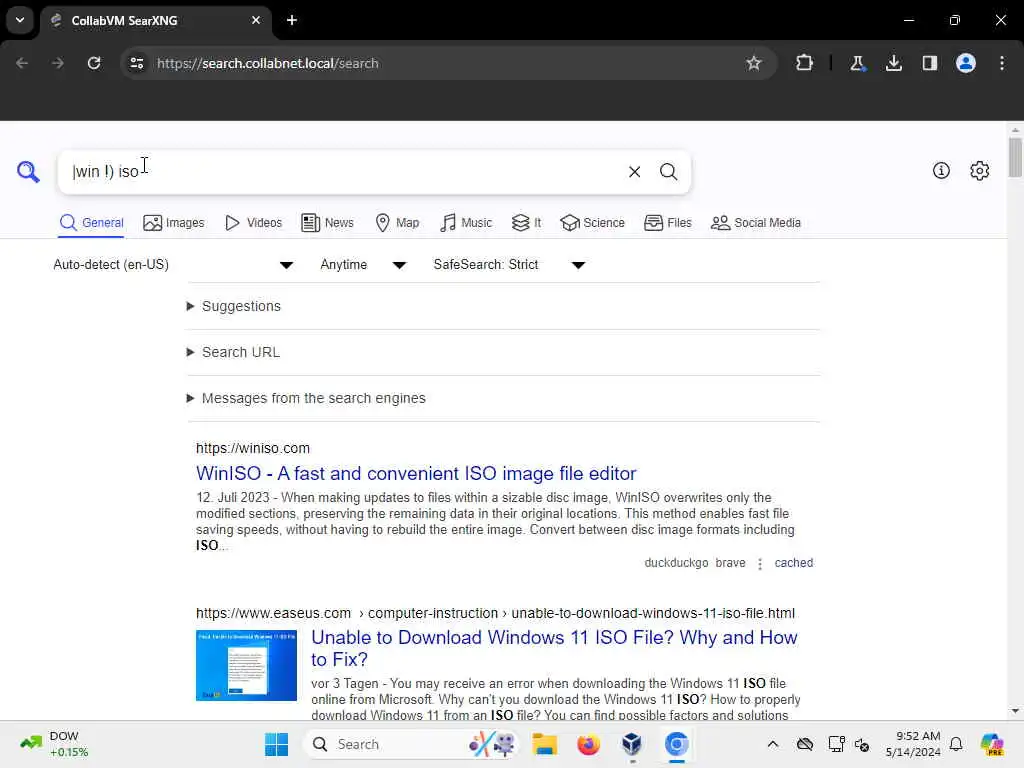
Task: Bookmark this page with star icon
Action: (754, 63)
